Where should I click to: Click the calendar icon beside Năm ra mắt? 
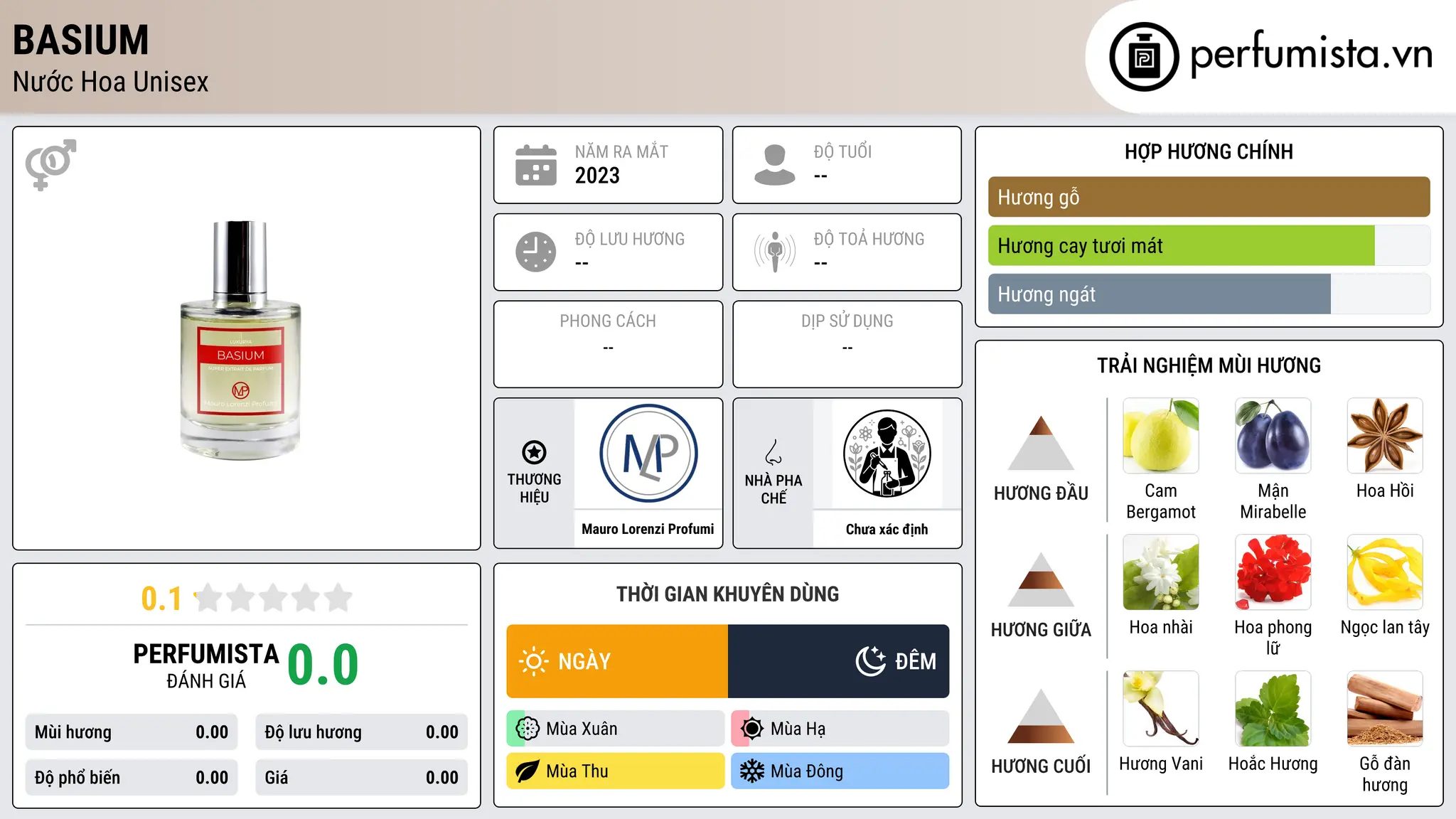(x=536, y=165)
